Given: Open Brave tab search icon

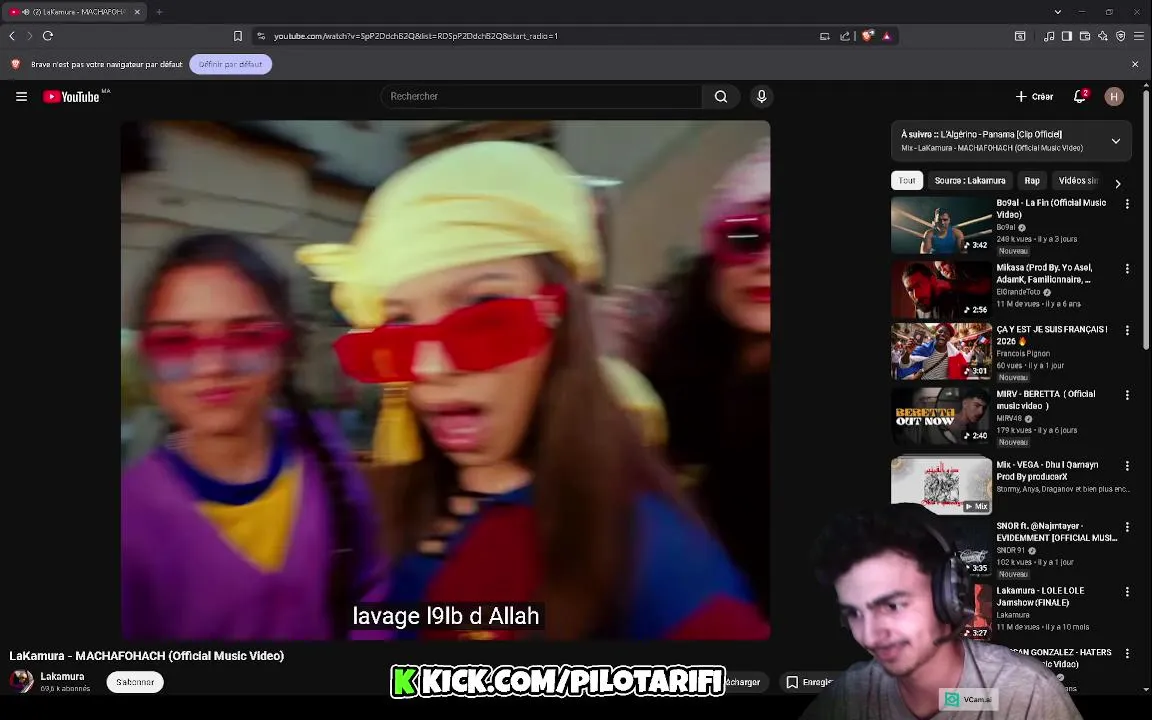Looking at the screenshot, I should [x=1020, y=36].
